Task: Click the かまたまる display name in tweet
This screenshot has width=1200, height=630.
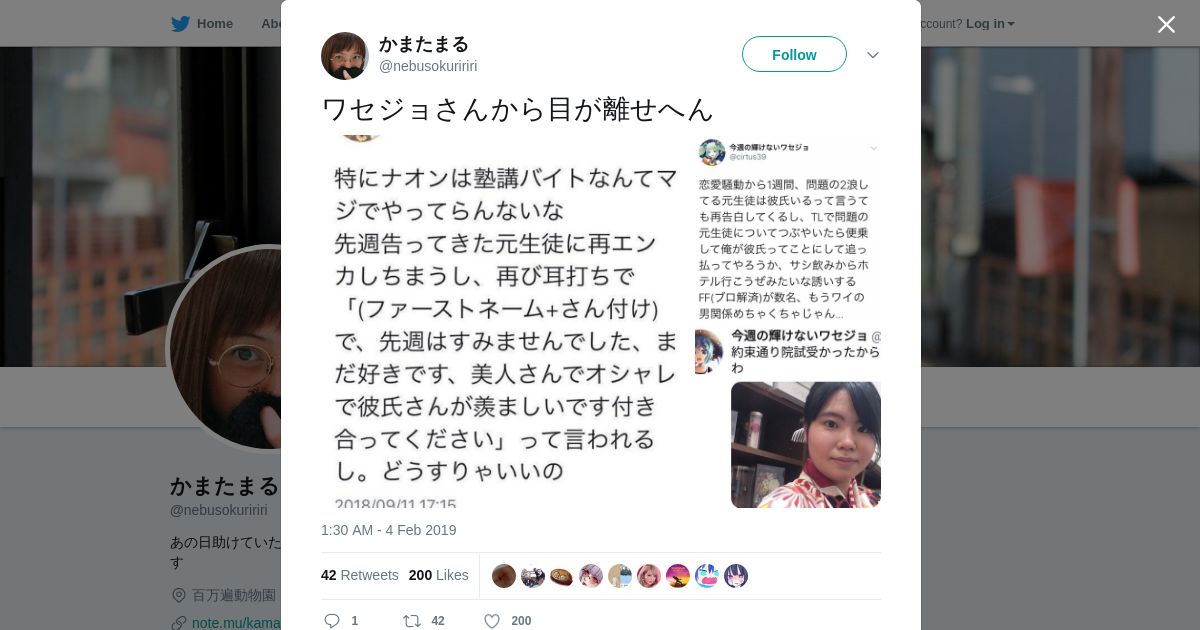Action: (424, 44)
